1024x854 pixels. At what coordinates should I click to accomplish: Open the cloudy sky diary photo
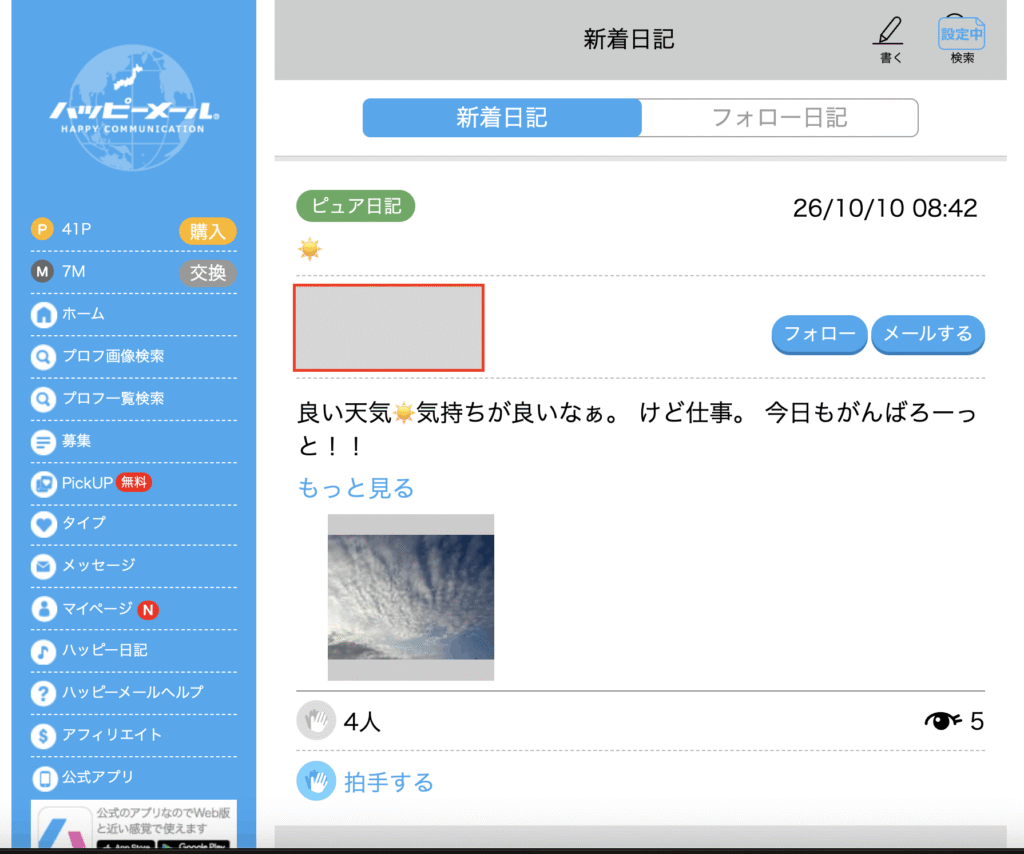[x=411, y=597]
